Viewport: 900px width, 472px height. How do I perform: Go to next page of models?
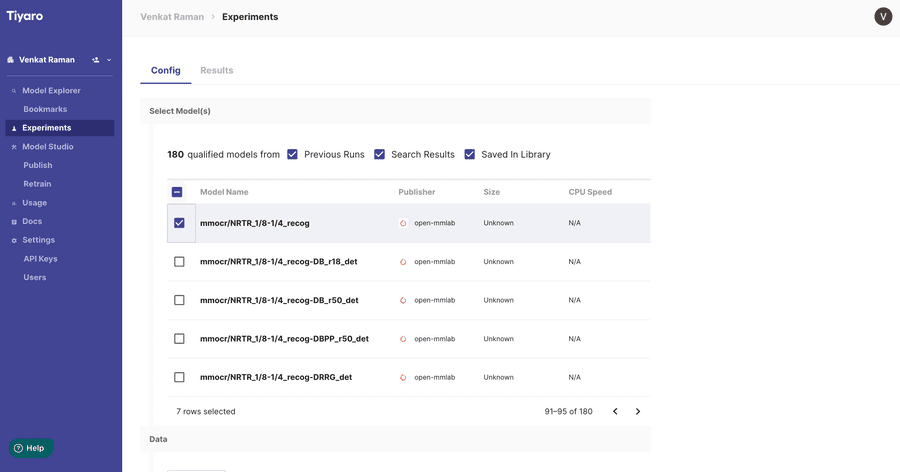(638, 412)
